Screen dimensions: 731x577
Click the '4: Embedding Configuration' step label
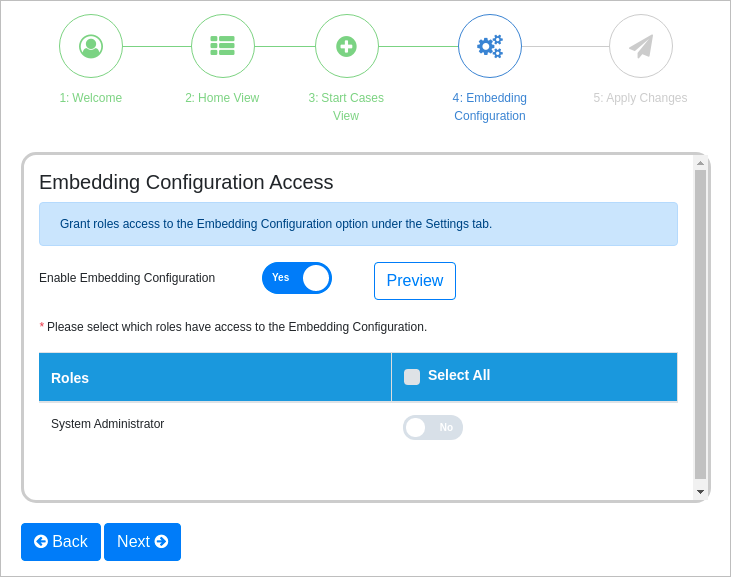pos(489,106)
